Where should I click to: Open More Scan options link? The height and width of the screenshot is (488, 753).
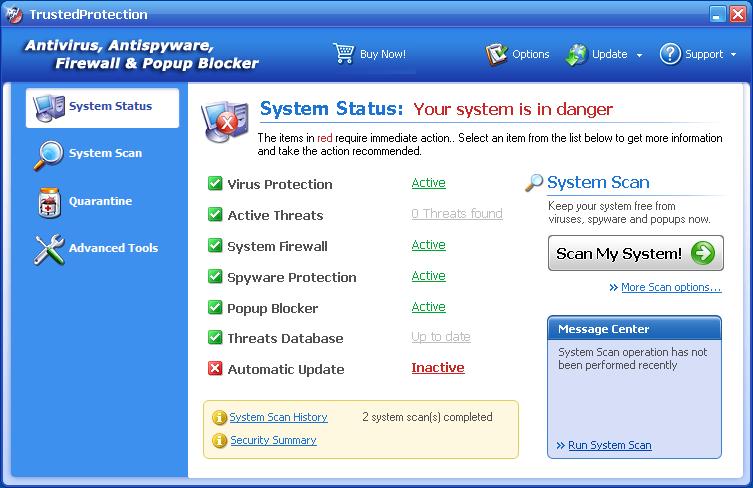click(670, 288)
